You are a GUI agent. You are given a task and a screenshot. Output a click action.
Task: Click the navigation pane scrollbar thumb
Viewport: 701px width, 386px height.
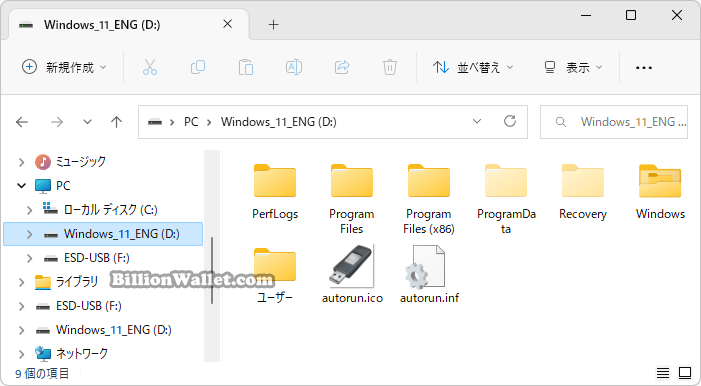[211, 270]
